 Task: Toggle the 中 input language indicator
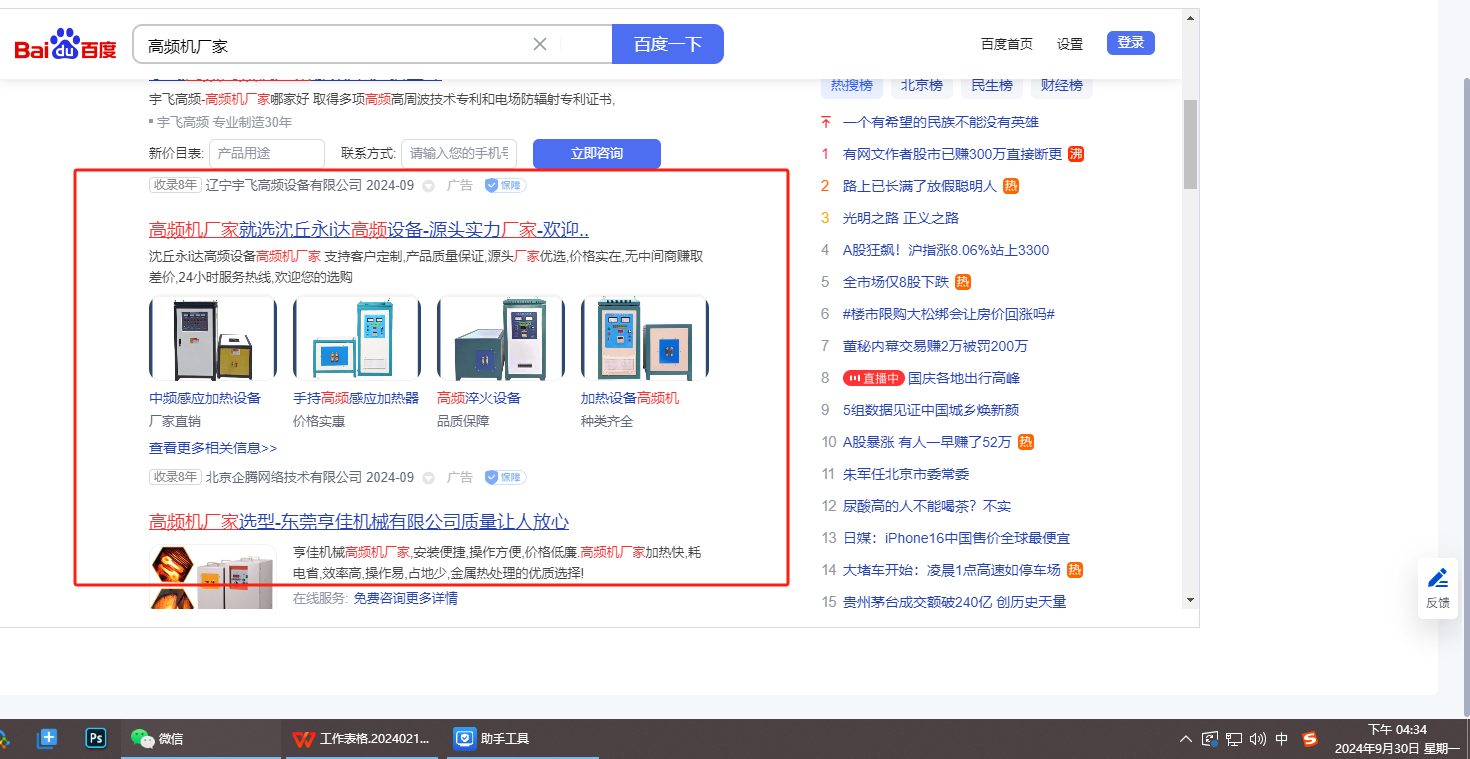point(1282,740)
